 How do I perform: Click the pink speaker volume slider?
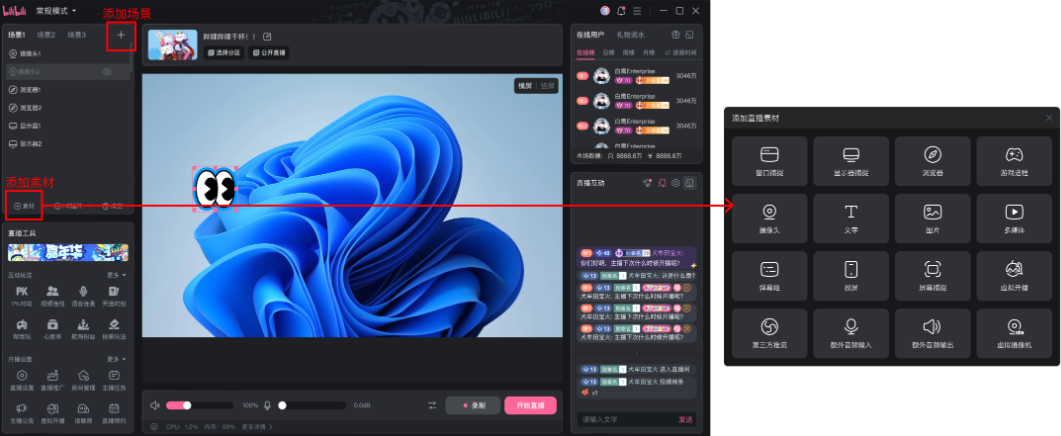(x=176, y=405)
